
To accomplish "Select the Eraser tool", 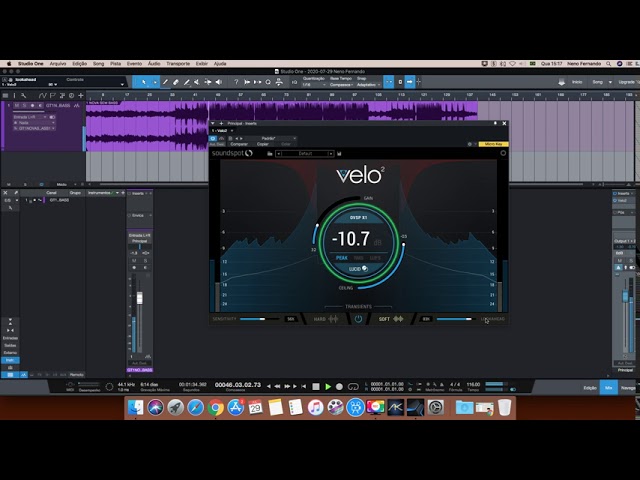I will pos(176,82).
